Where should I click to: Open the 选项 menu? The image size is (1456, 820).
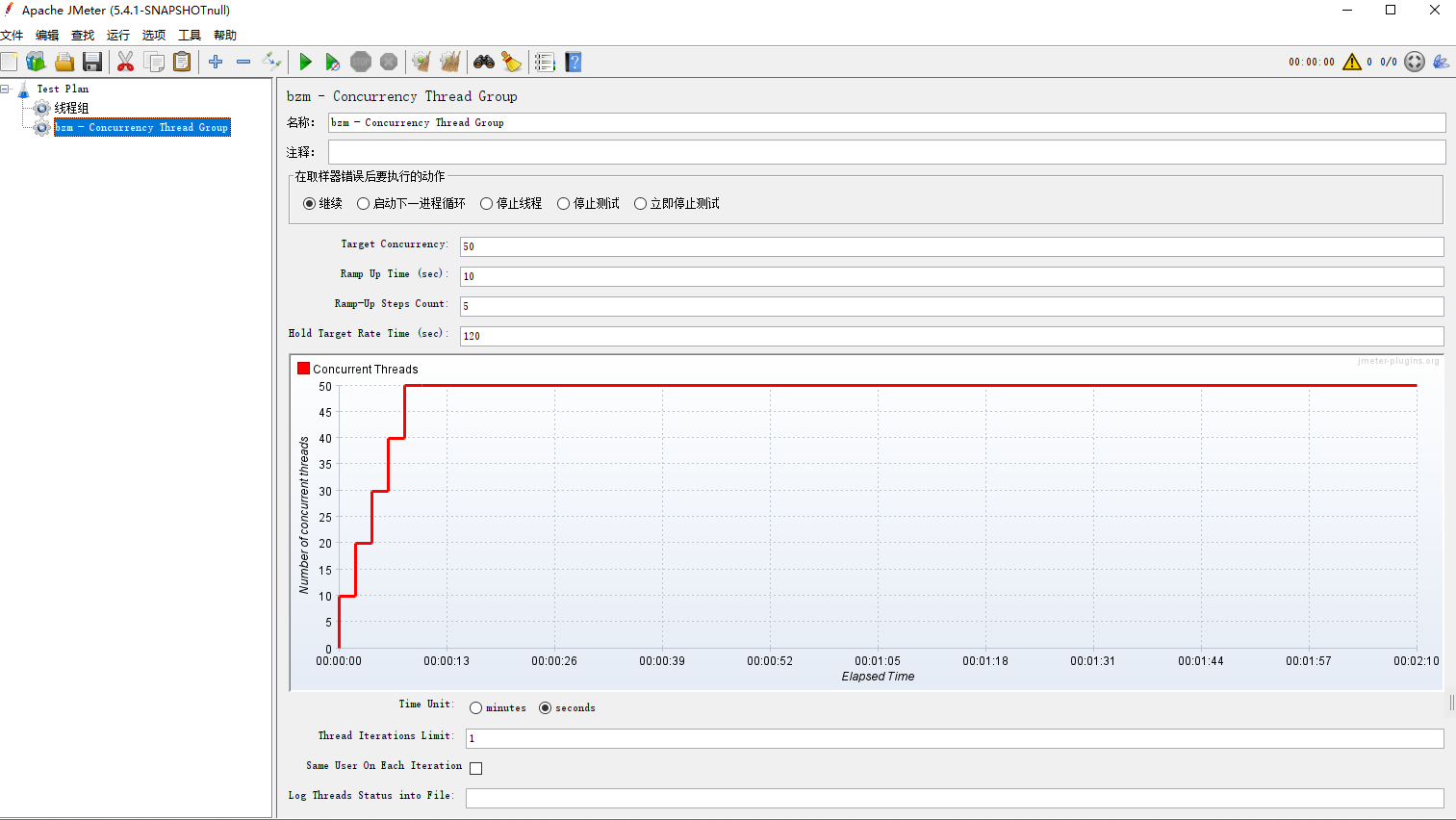tap(154, 35)
